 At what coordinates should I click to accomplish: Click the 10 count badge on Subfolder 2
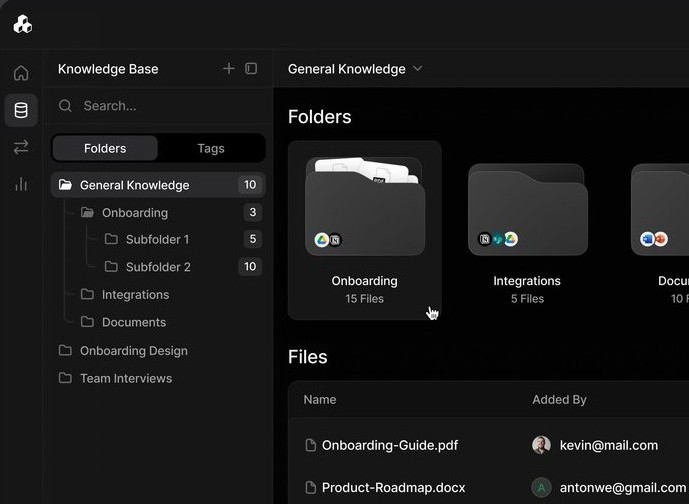(x=250, y=266)
